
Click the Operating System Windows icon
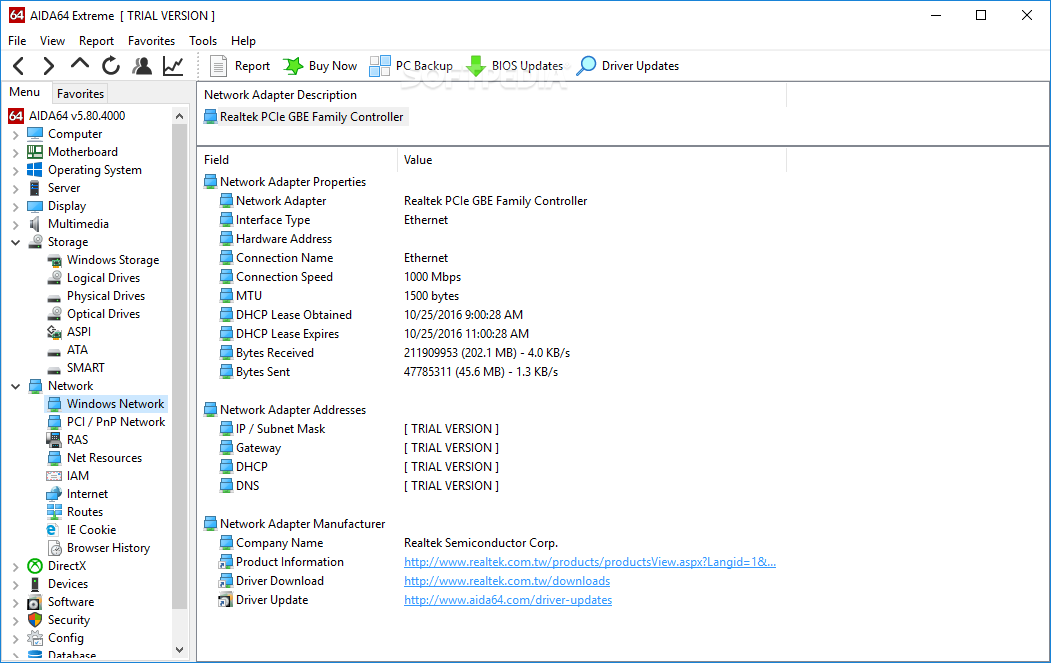pos(35,170)
